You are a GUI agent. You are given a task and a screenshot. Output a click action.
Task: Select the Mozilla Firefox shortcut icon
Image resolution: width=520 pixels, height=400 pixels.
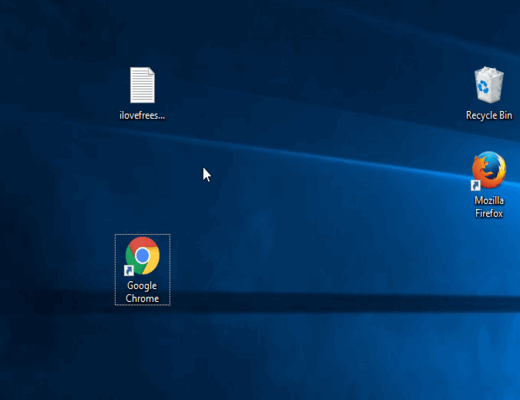489,171
